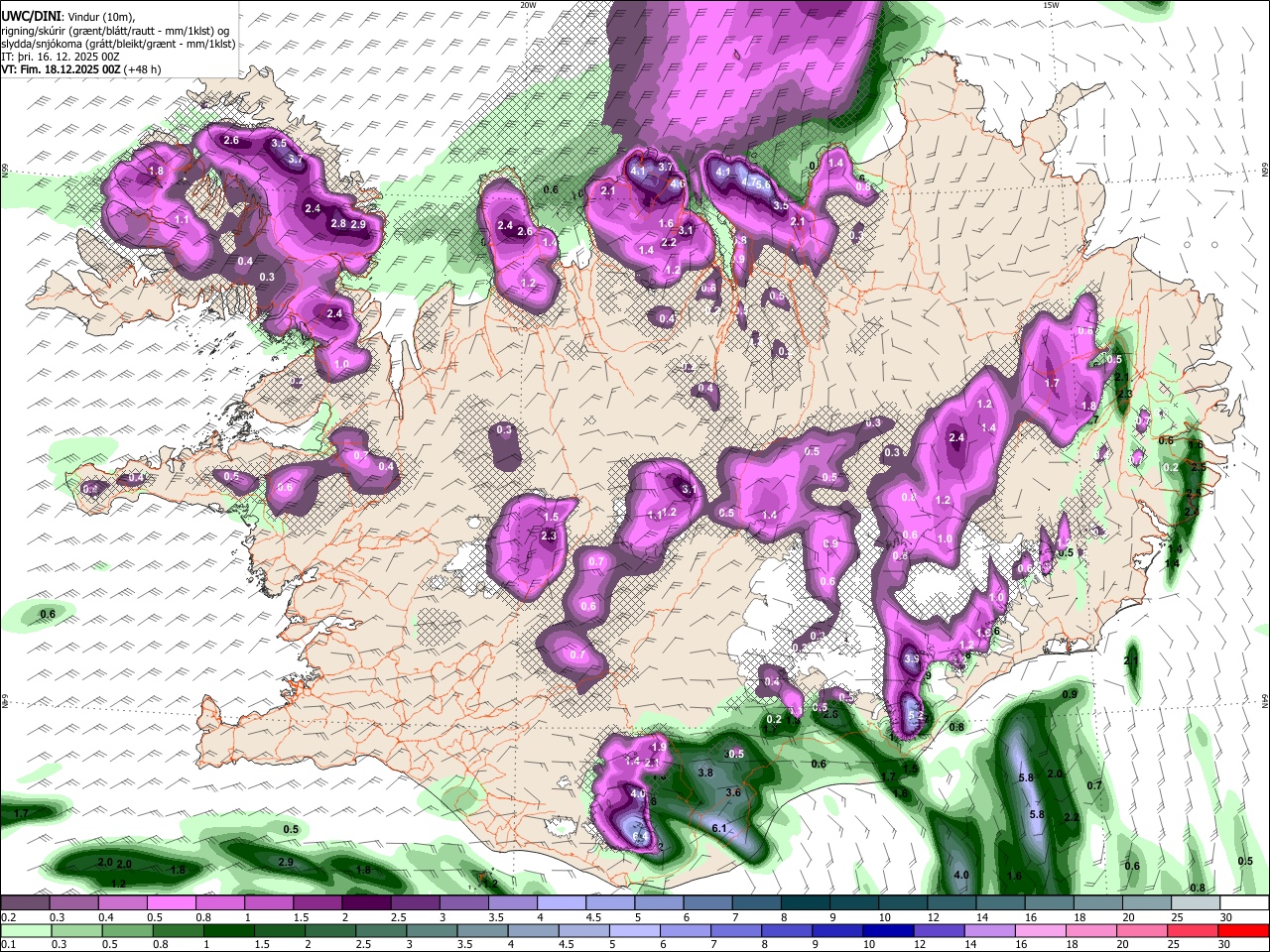Click the UWC/DINI title text
The image size is (1270, 952).
tap(30, 17)
